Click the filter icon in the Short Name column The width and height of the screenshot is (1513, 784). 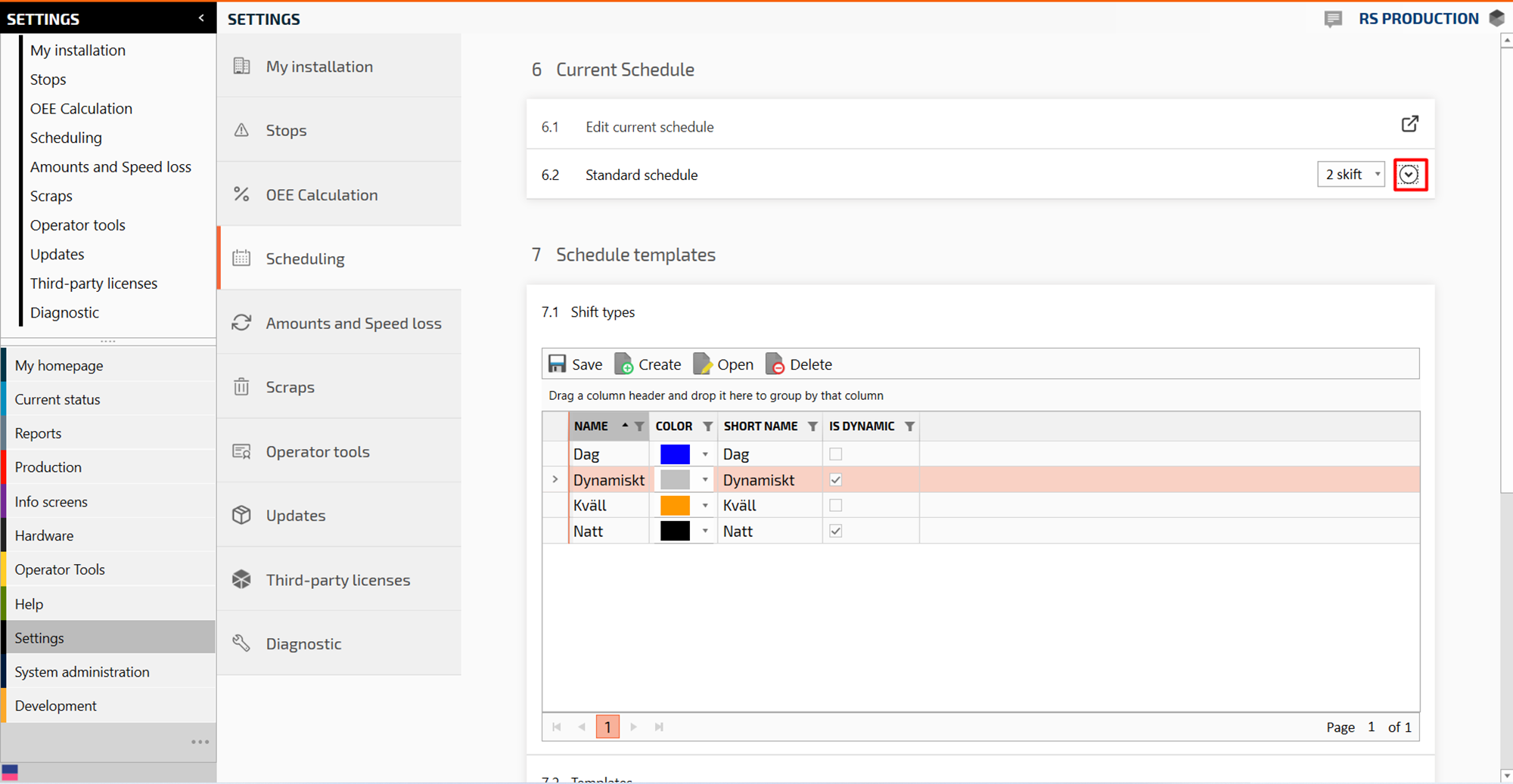[812, 426]
